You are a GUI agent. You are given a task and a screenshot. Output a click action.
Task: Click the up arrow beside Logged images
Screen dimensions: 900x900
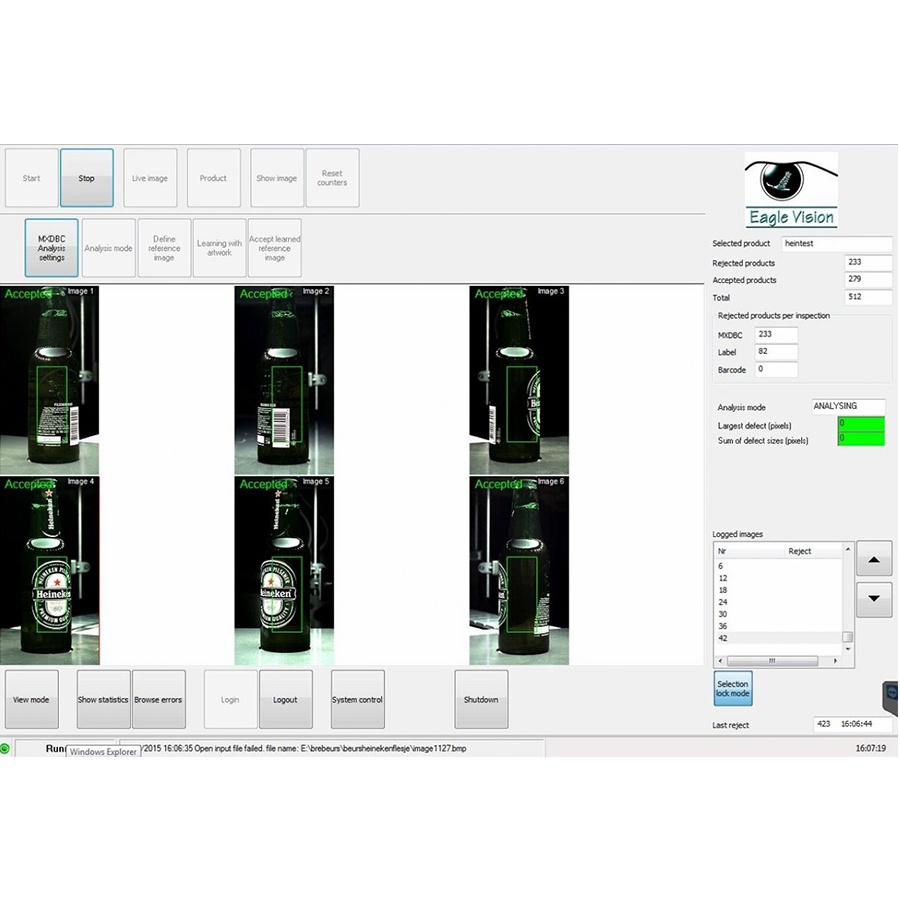[874, 558]
